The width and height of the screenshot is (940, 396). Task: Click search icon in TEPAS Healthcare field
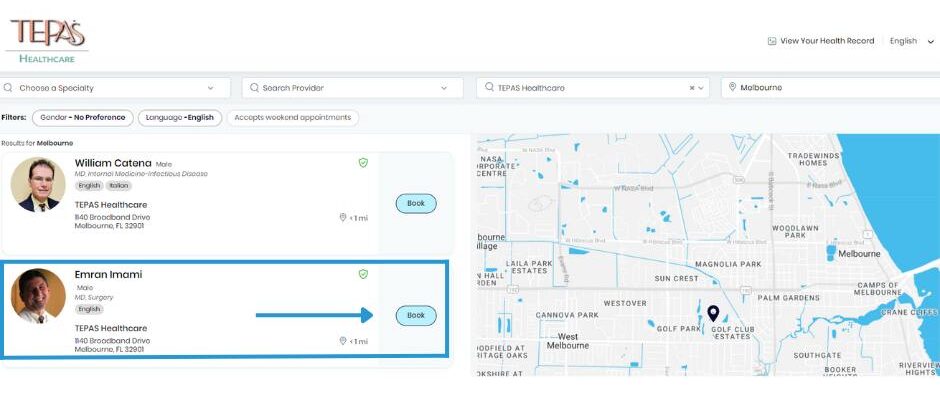click(490, 87)
